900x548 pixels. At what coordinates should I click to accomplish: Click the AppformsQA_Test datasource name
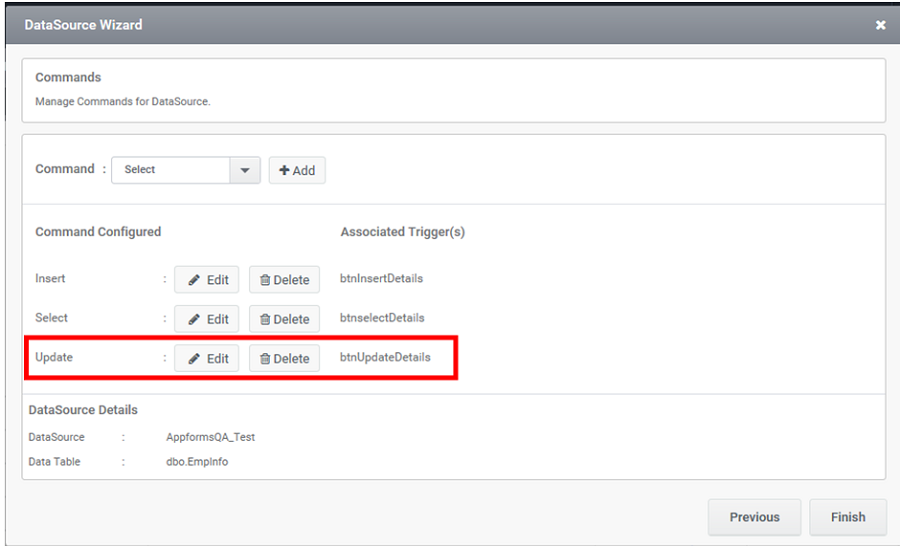211,437
